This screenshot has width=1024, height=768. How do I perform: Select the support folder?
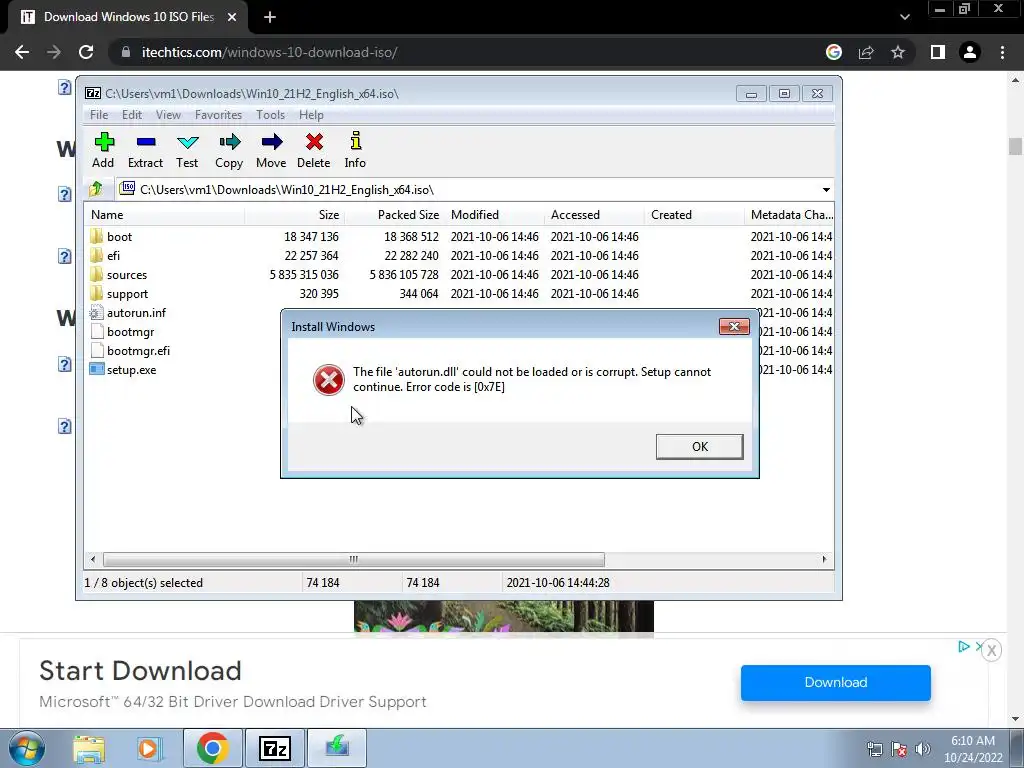pos(127,294)
